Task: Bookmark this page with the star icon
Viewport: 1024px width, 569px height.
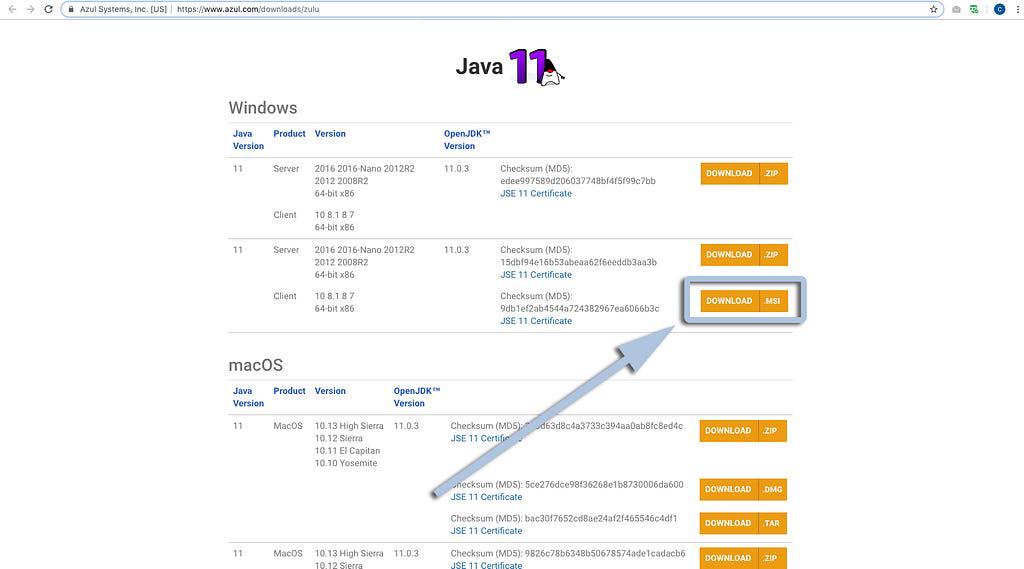Action: pos(933,9)
